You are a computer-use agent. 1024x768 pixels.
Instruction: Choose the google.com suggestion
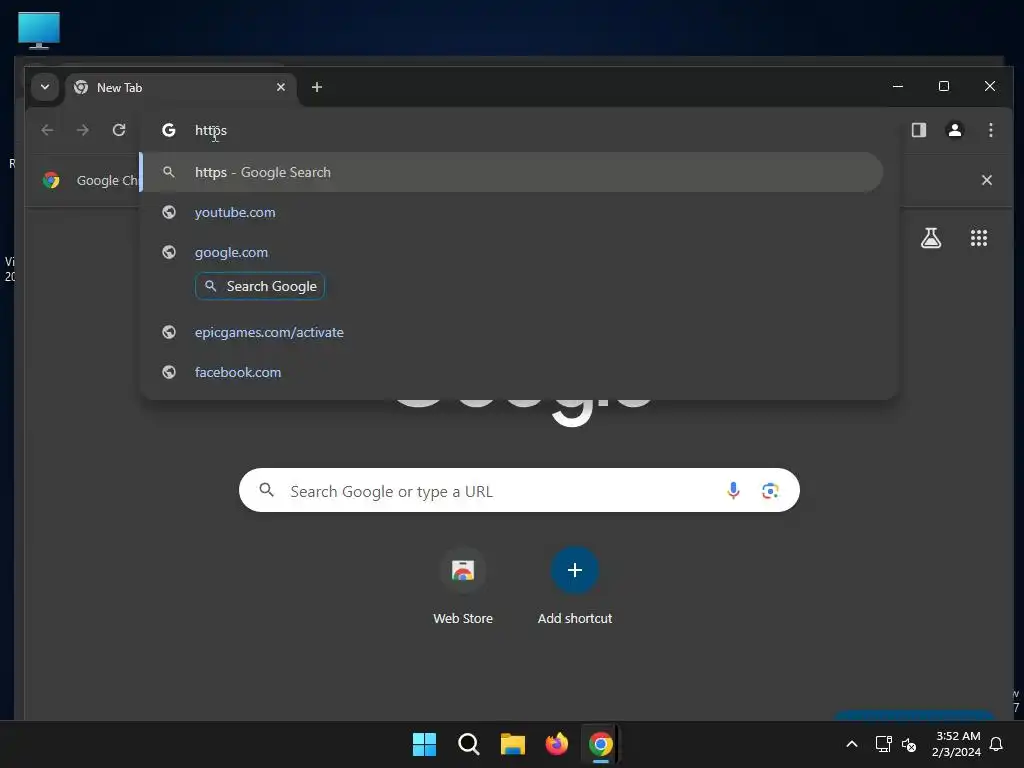pos(512,252)
